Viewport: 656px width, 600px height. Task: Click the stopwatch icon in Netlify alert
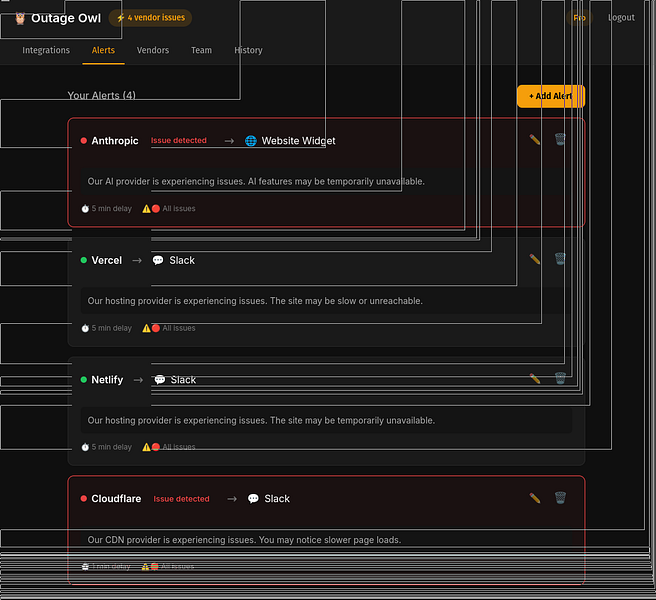point(85,447)
